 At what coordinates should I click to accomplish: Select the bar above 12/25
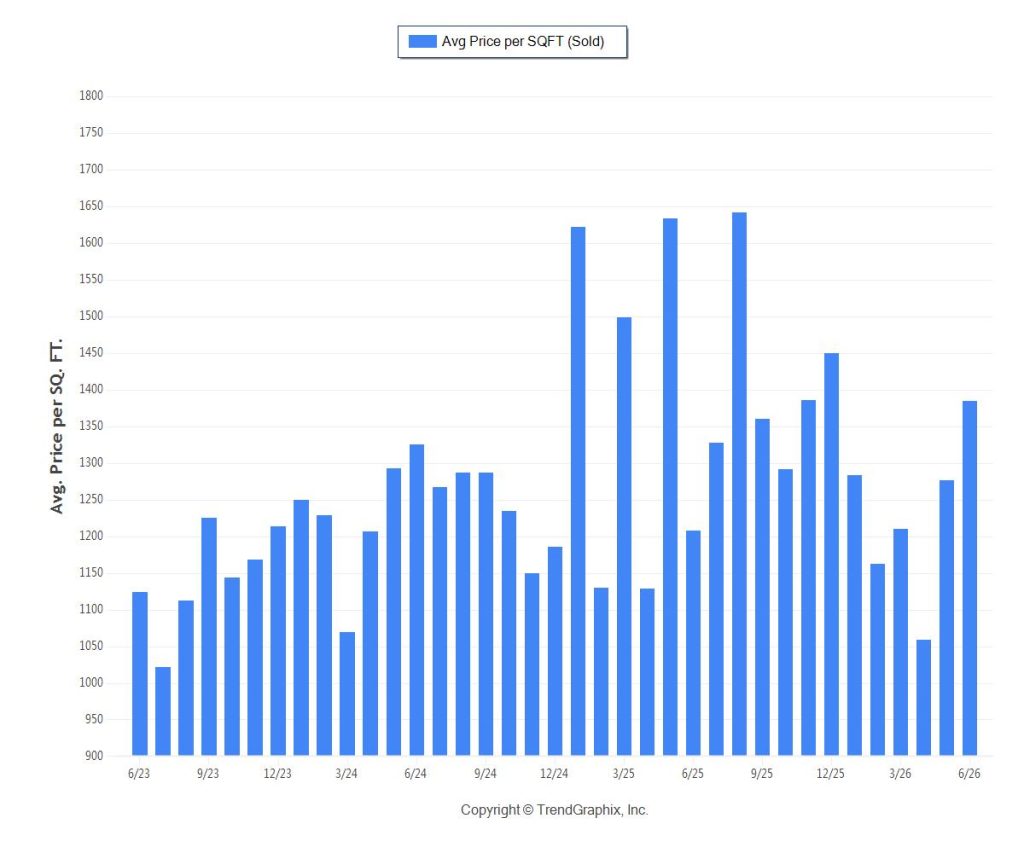point(831,555)
